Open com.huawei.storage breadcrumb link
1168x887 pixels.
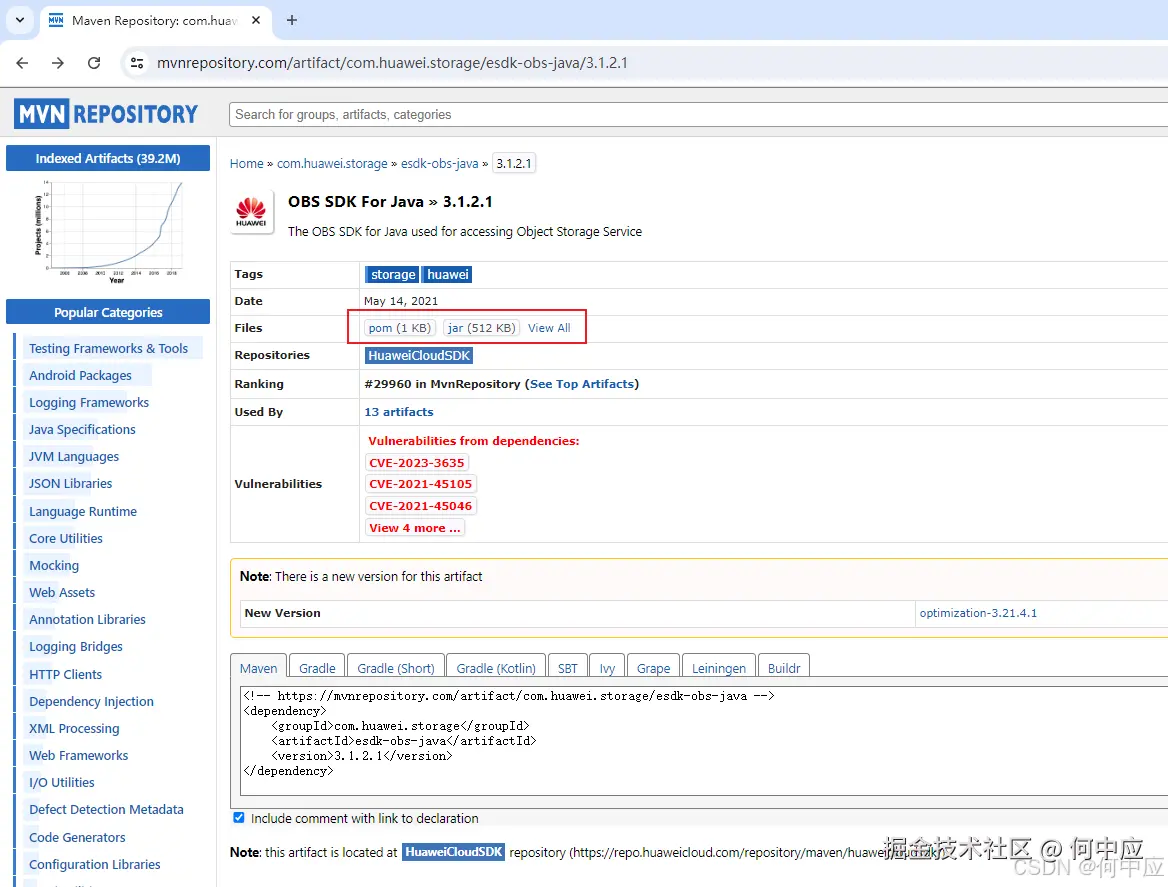[332, 163]
